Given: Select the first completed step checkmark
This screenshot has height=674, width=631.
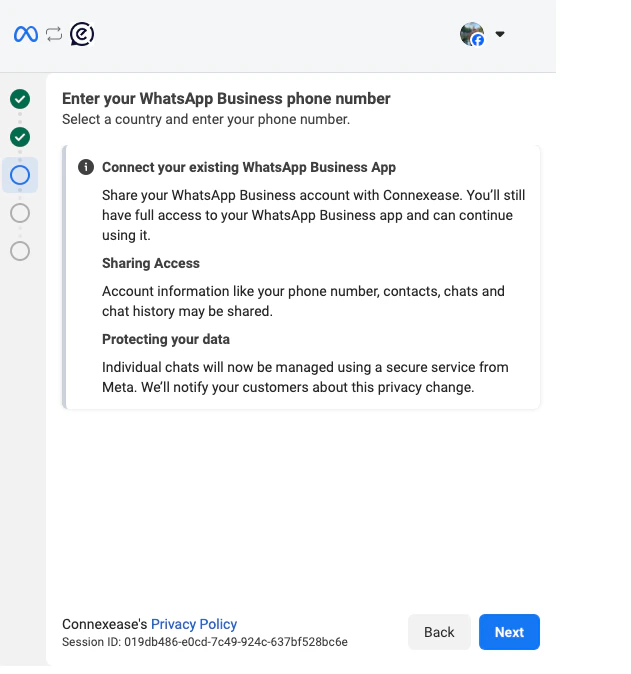Looking at the screenshot, I should coord(20,99).
